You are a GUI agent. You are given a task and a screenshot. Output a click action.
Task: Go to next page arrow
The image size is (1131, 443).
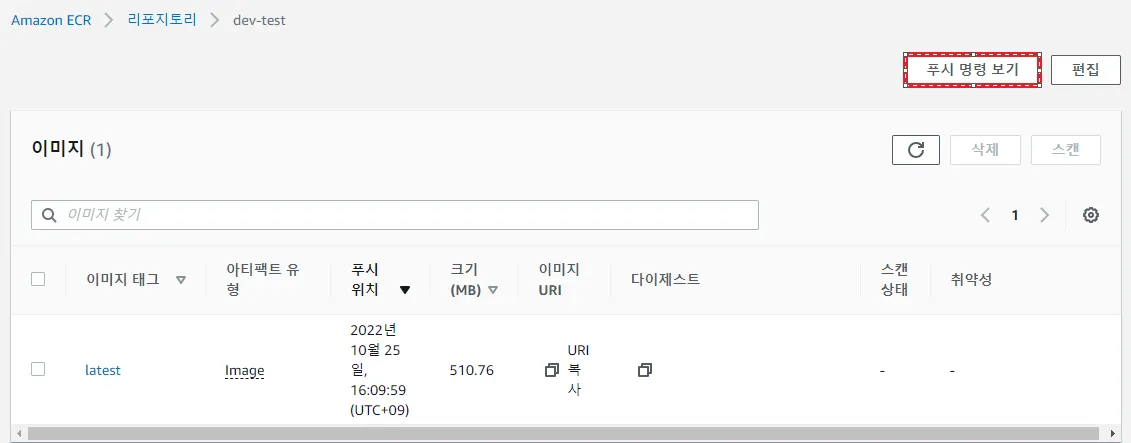pyautogui.click(x=1045, y=215)
